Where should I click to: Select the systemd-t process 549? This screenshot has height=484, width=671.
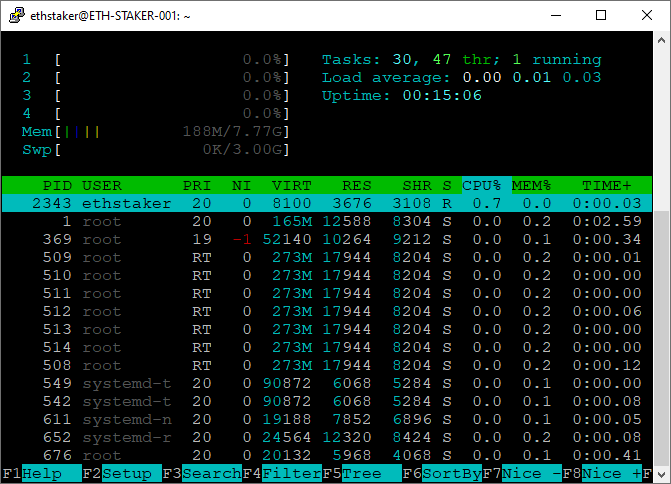pyautogui.click(x=327, y=383)
